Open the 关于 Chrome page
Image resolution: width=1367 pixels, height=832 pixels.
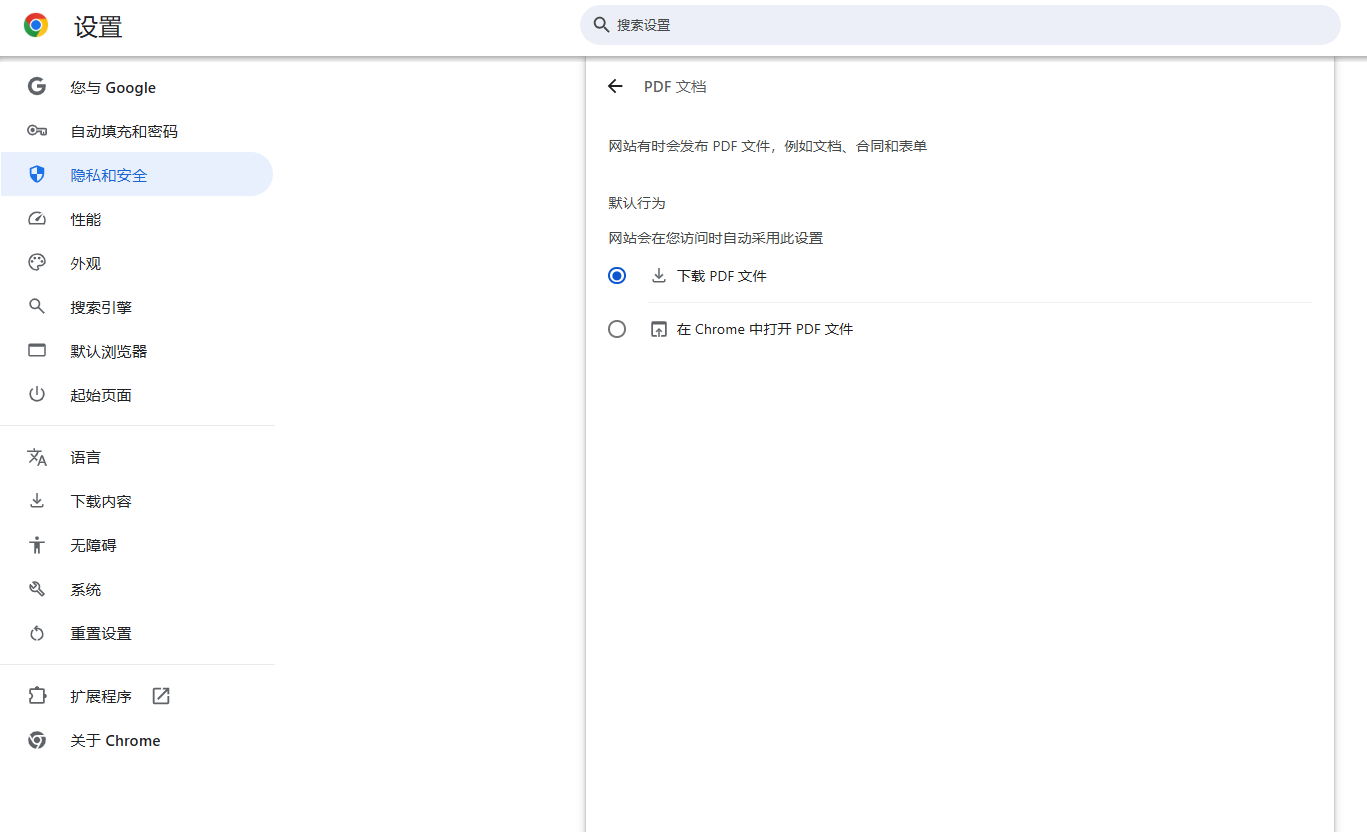tap(137, 740)
